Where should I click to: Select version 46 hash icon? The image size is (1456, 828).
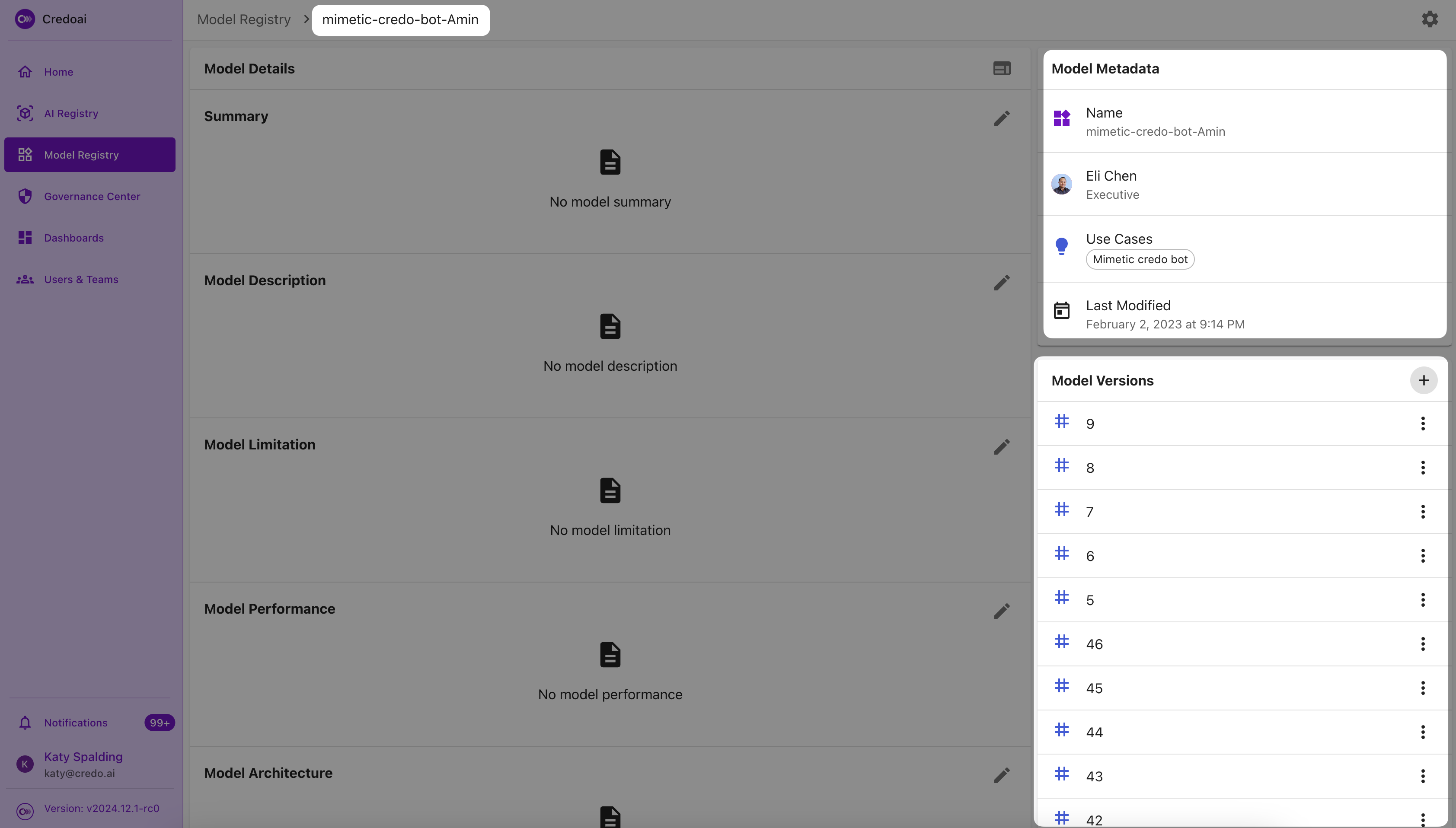coord(1061,642)
